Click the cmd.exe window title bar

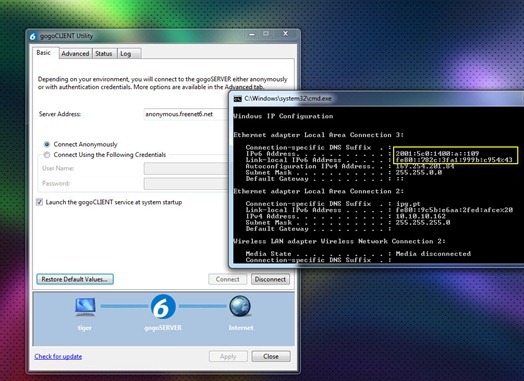tap(378, 99)
